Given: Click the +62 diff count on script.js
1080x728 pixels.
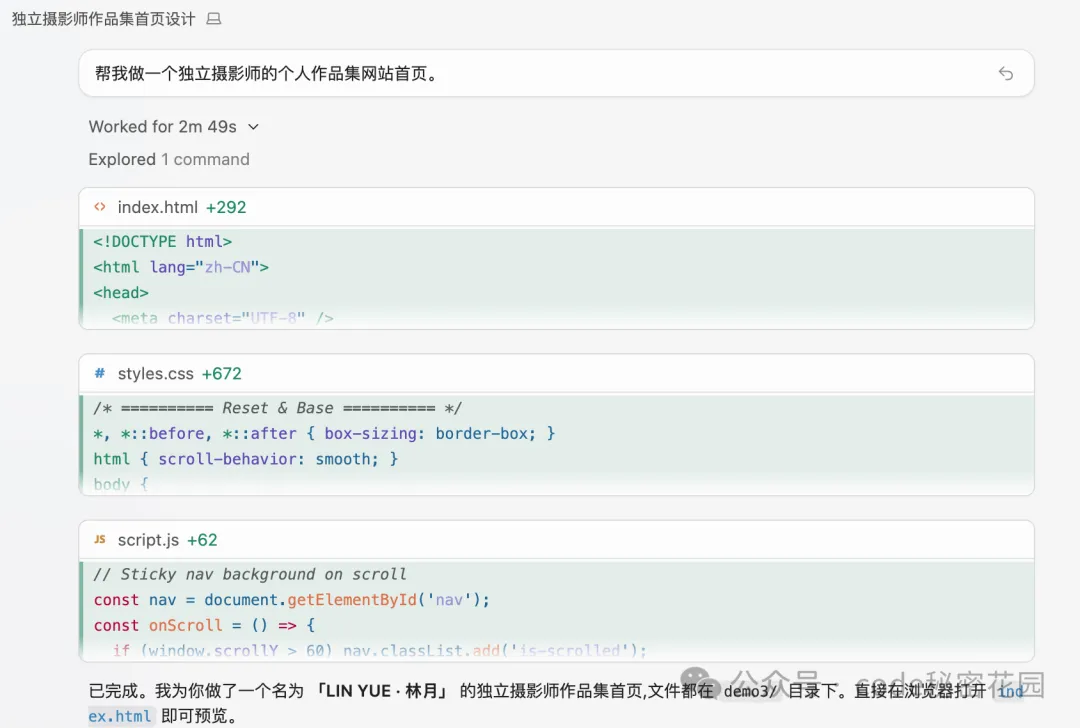Looking at the screenshot, I should (202, 540).
